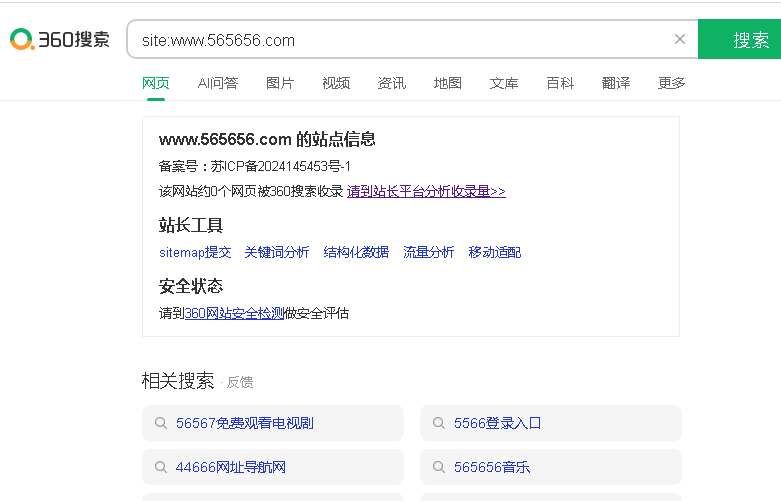Click the 备案号 苏ICP备2024145453号-1 text
The image size is (781, 501).
(x=255, y=166)
